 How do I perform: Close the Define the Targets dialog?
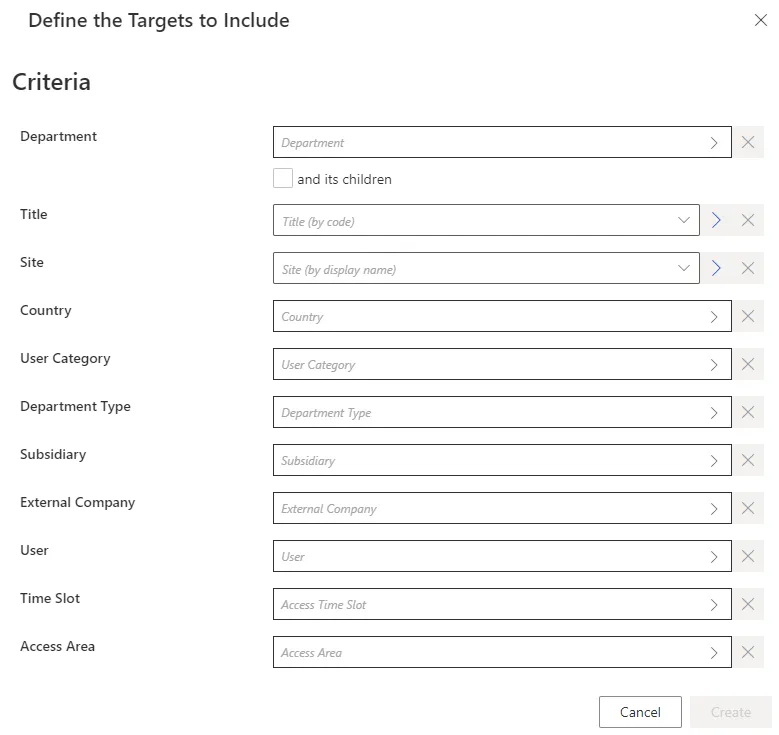[761, 20]
